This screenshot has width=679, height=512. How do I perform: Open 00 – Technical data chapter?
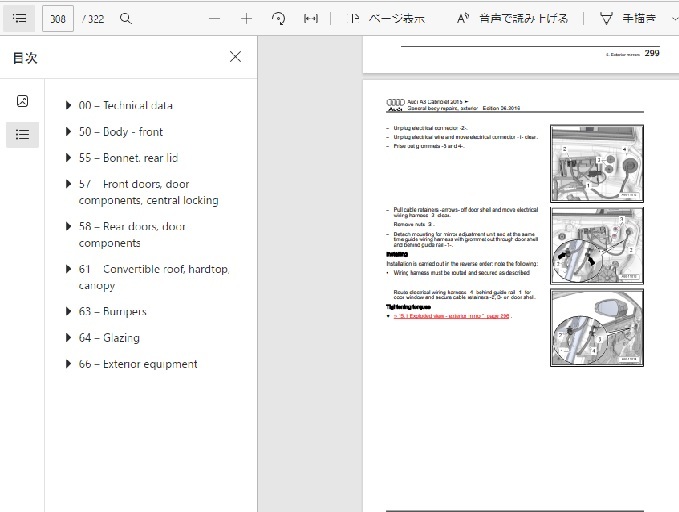126,105
